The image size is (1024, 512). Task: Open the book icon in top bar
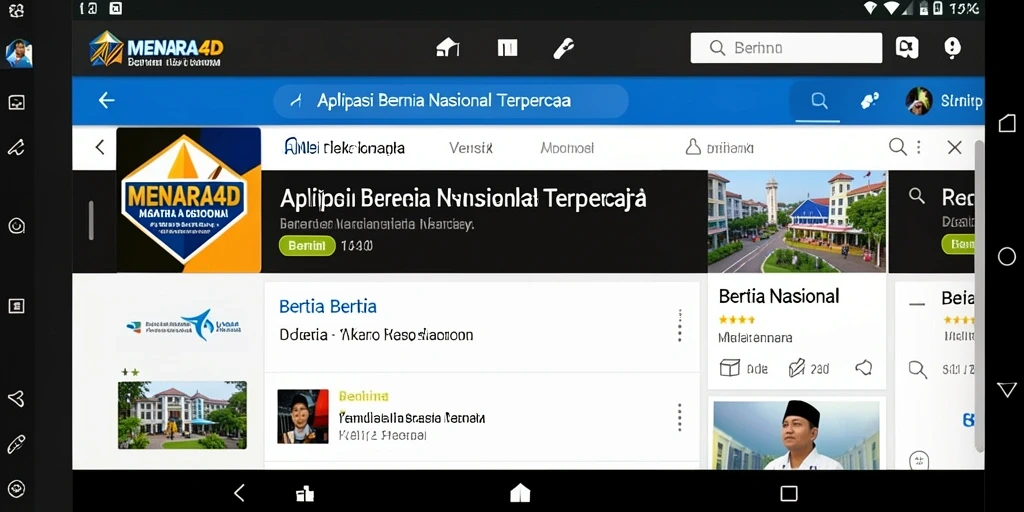(x=507, y=48)
